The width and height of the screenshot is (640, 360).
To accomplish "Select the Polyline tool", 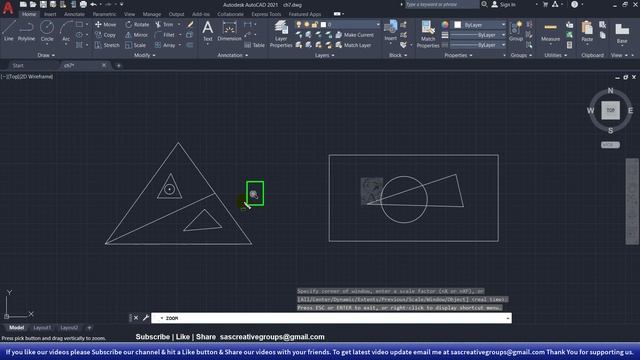I will (26, 31).
